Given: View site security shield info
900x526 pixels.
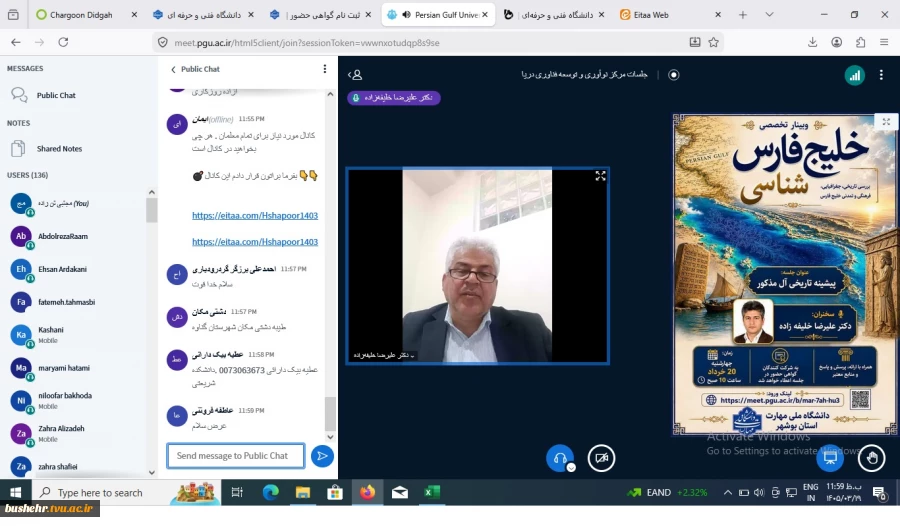Looking at the screenshot, I should point(162,42).
